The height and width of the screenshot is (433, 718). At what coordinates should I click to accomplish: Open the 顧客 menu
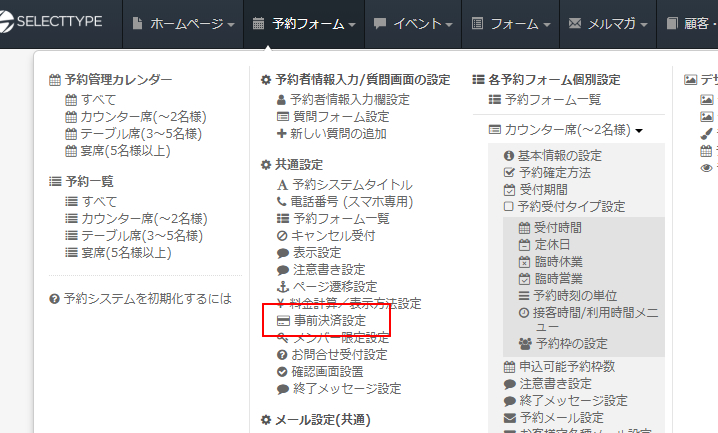[x=691, y=23]
